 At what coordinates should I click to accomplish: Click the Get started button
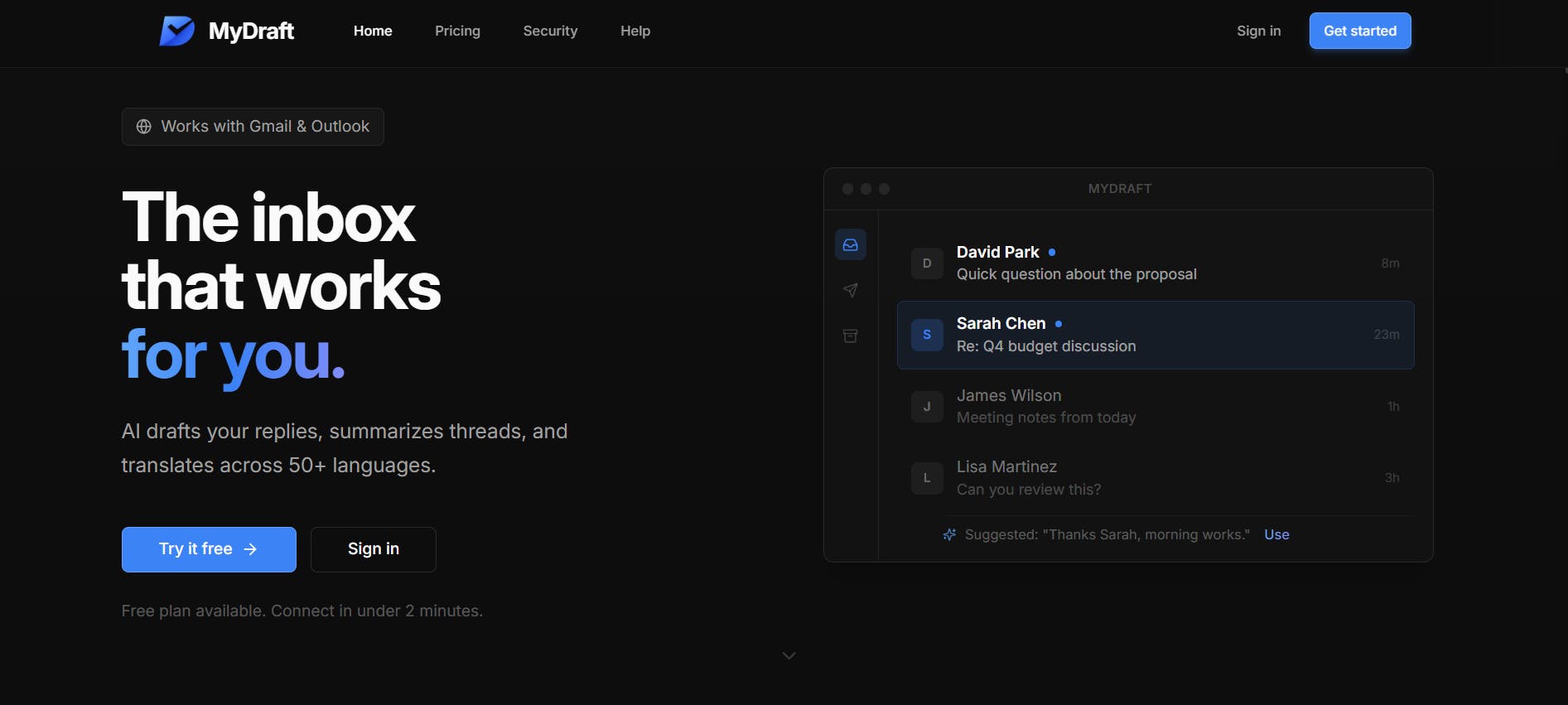pos(1360,31)
